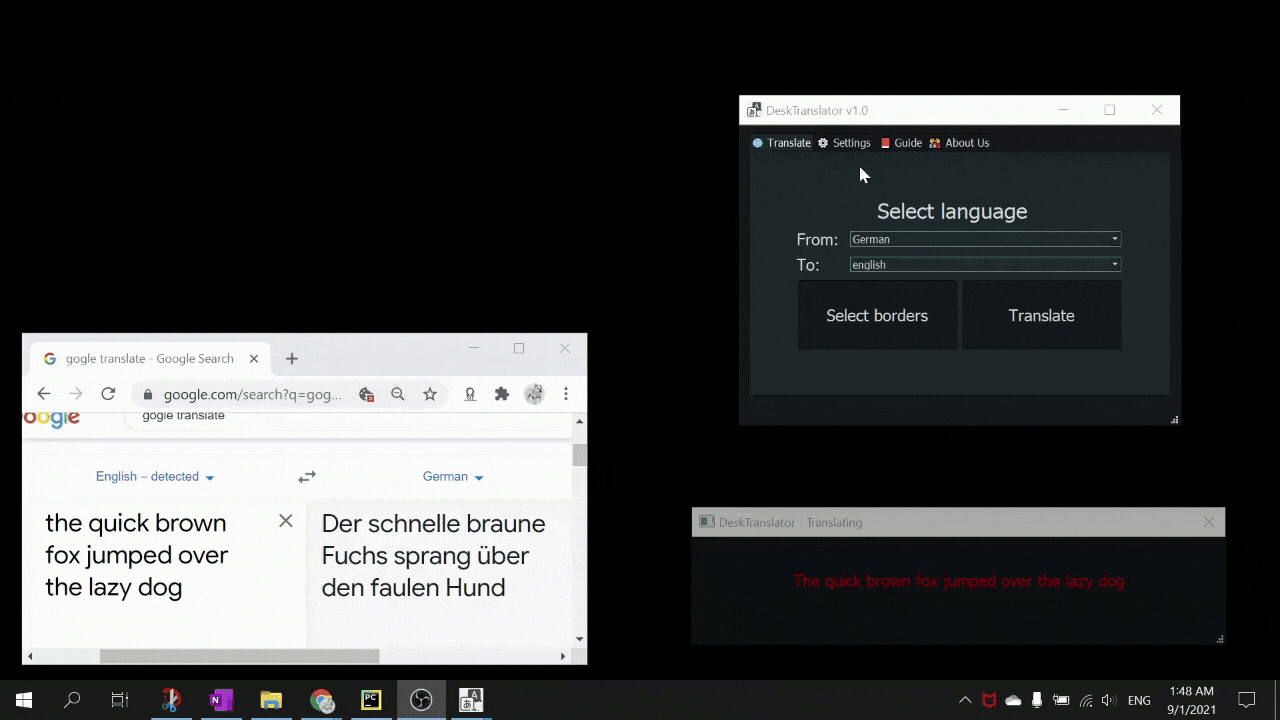The height and width of the screenshot is (720, 1280).
Task: Close the gogle translate Chrome tab
Action: tap(254, 359)
